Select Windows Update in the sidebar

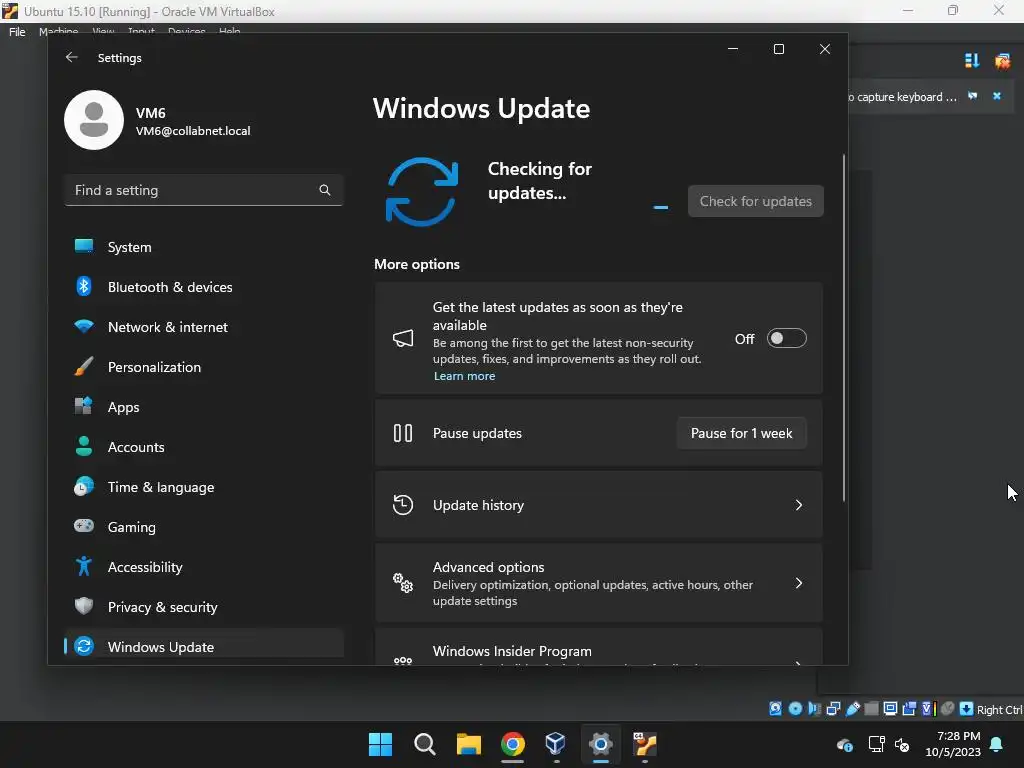click(204, 647)
